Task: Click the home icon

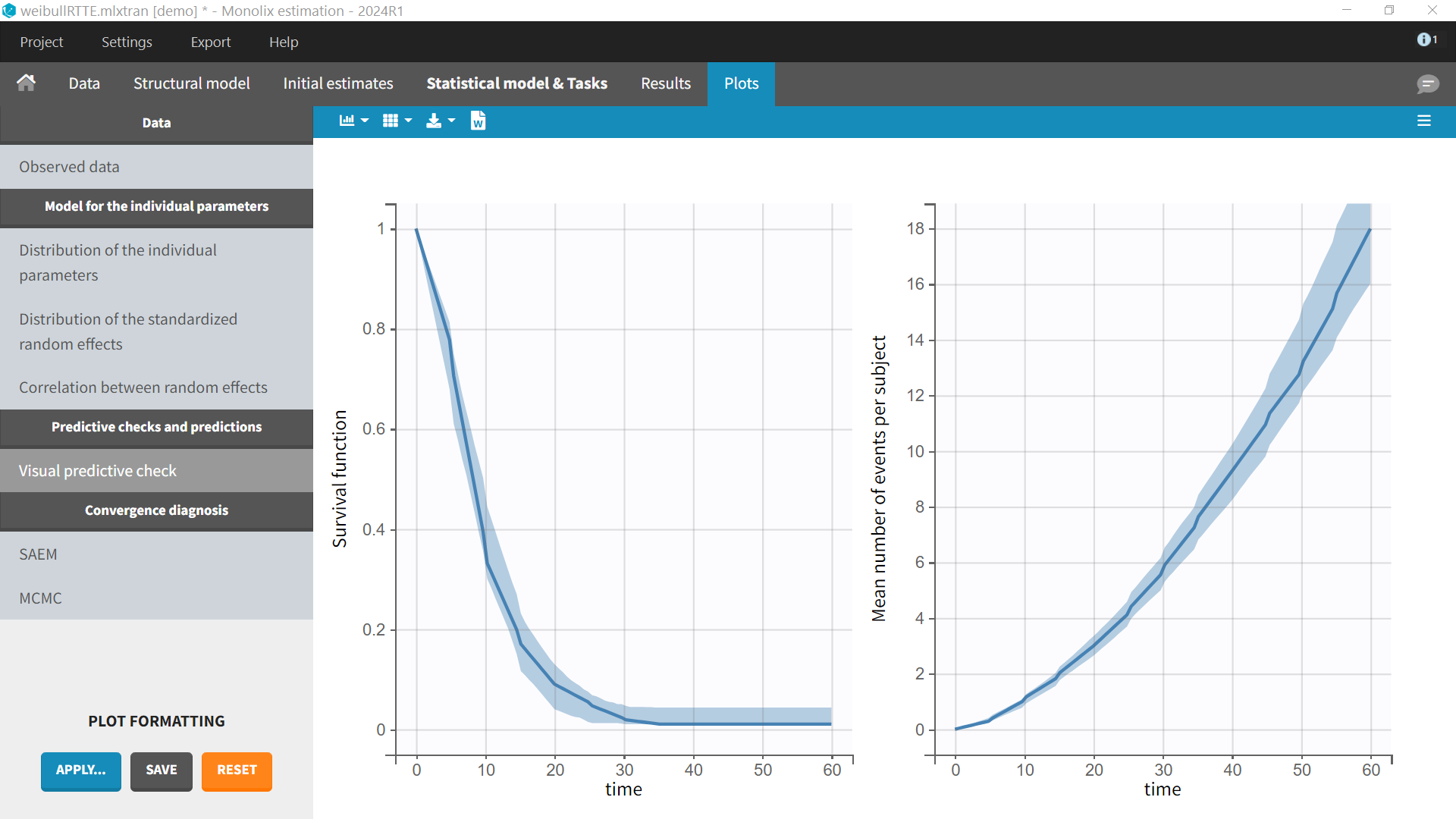Action: point(27,83)
